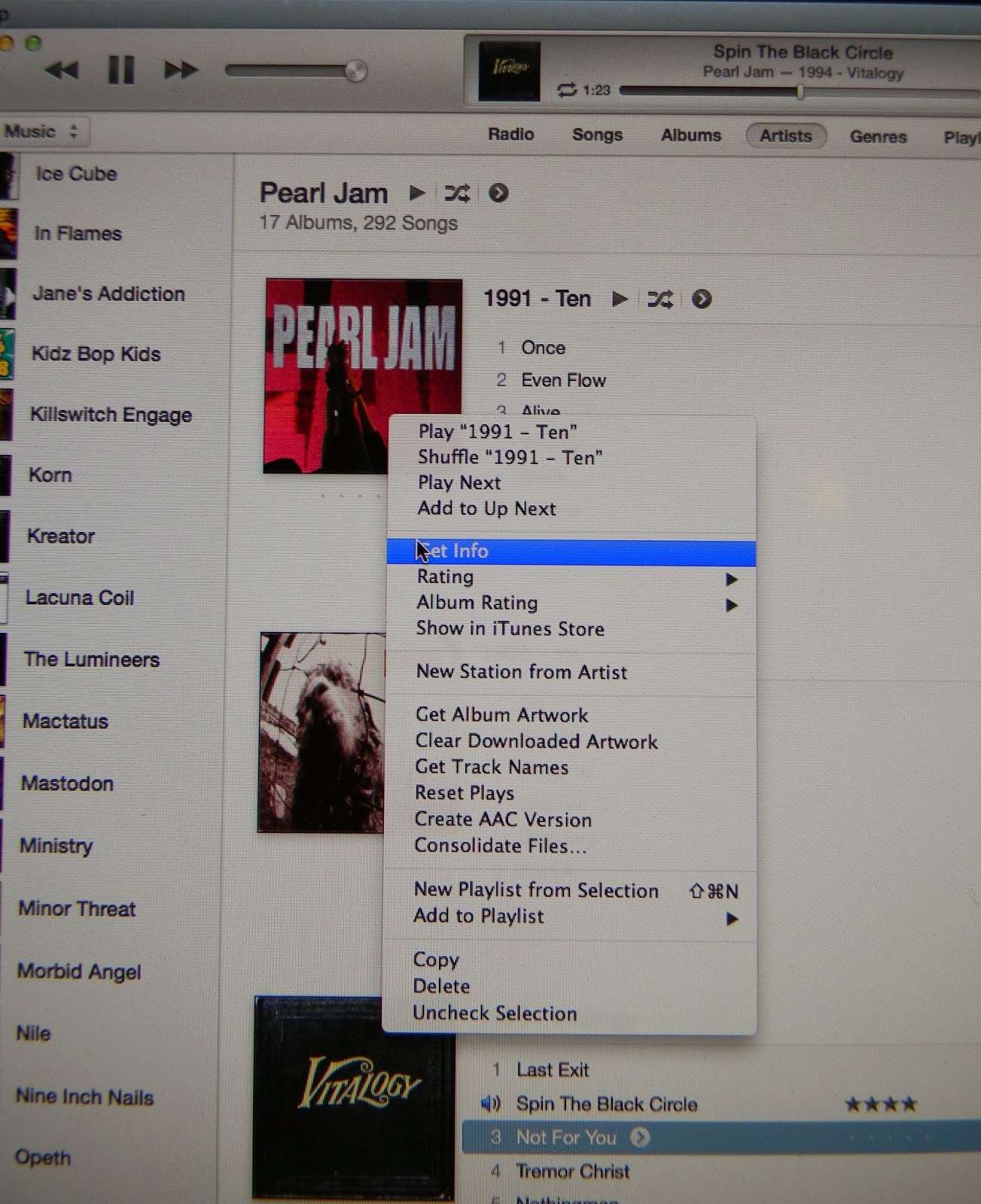Expand the Album Rating submenu
Viewport: 981px width, 1204px height.
[x=571, y=604]
